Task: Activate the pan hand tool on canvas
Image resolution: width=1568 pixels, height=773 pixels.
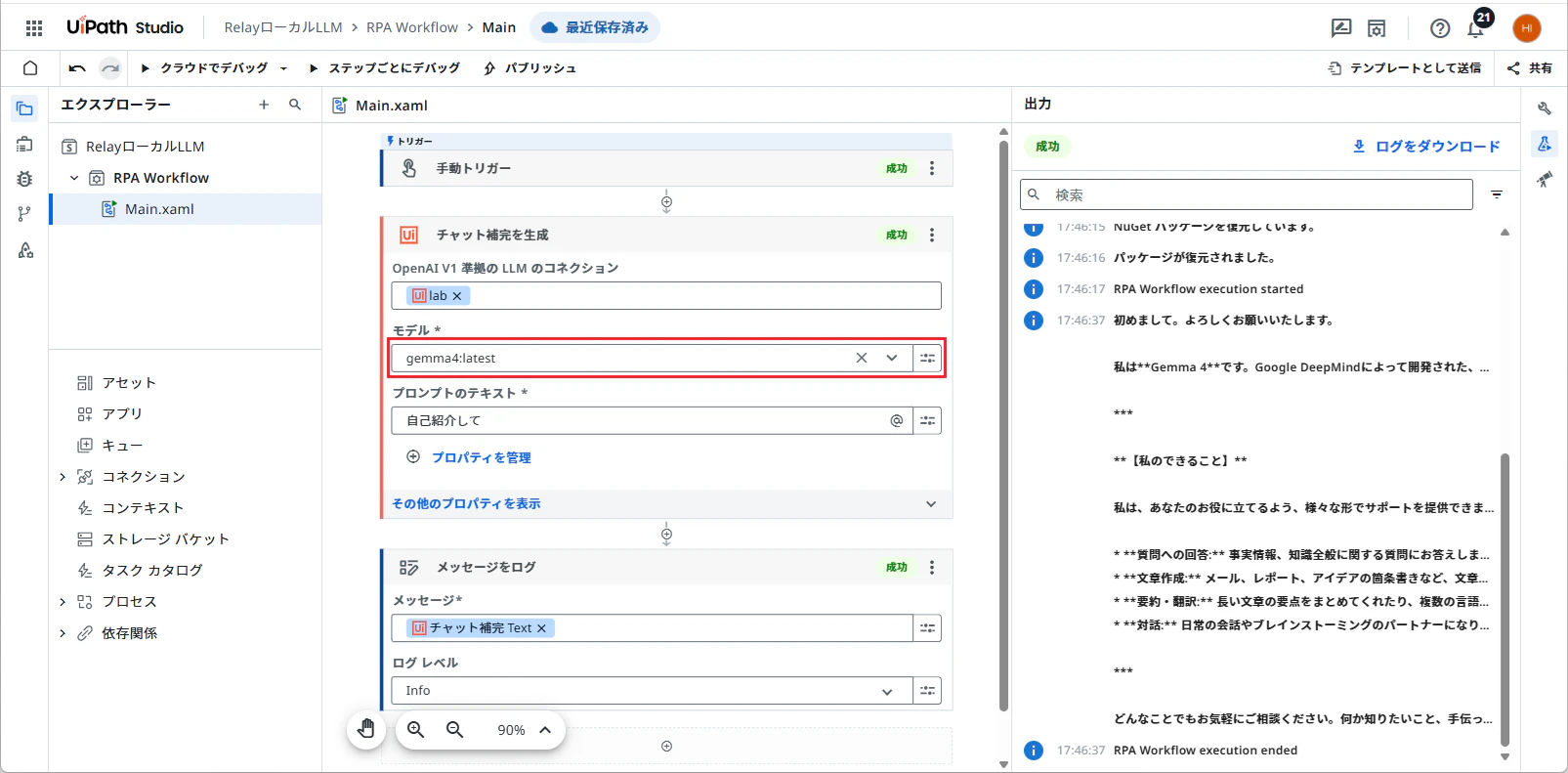Action: tap(366, 729)
